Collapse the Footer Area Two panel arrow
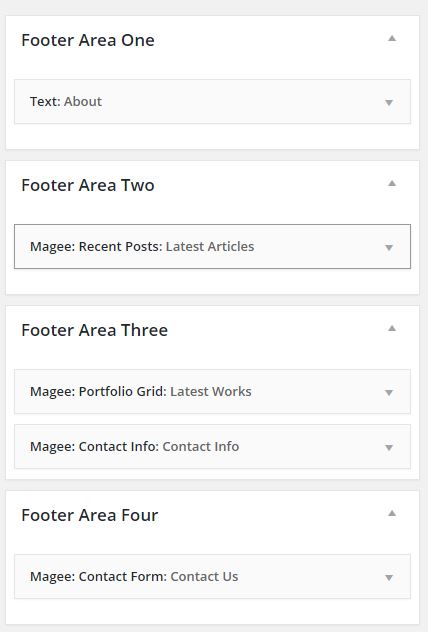This screenshot has height=632, width=428. point(392,184)
